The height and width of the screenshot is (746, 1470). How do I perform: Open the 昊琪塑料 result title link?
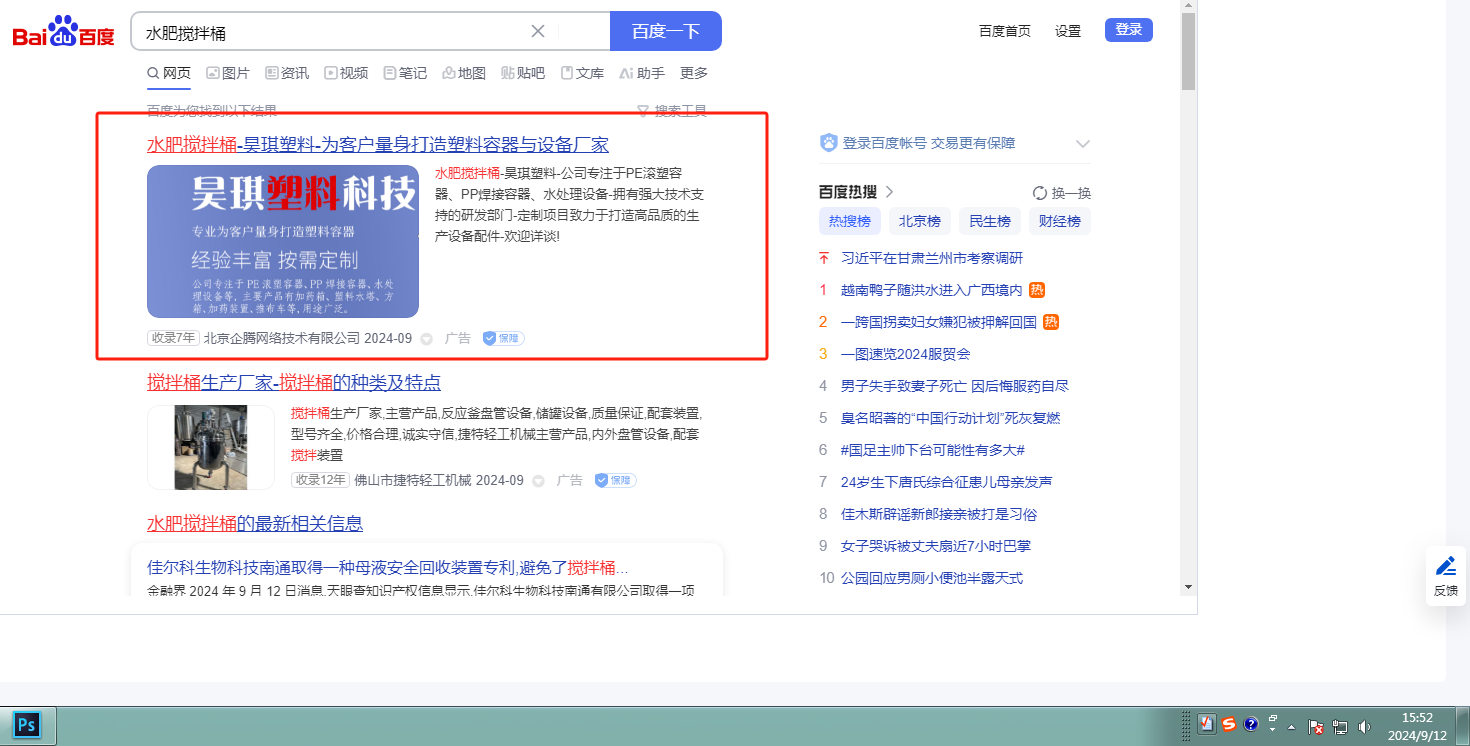(378, 144)
